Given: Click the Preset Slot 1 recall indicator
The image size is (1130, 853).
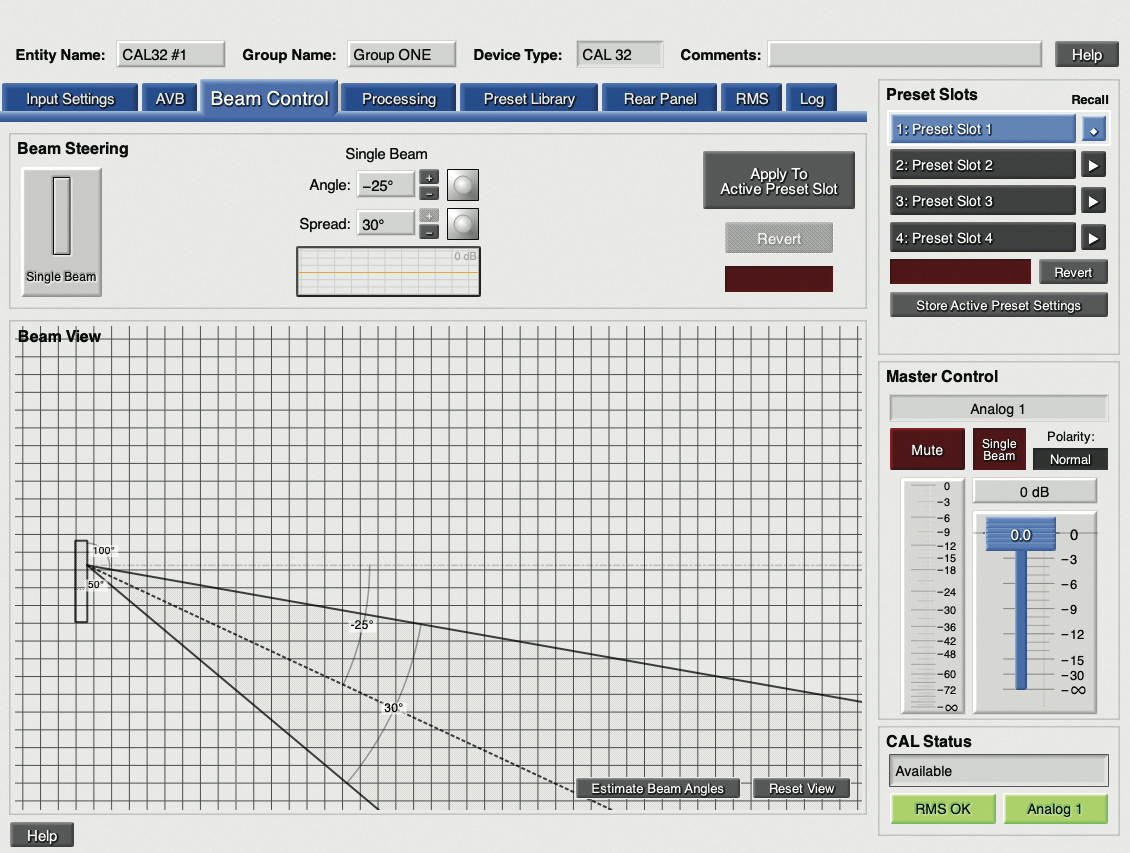Looking at the screenshot, I should [x=1093, y=130].
